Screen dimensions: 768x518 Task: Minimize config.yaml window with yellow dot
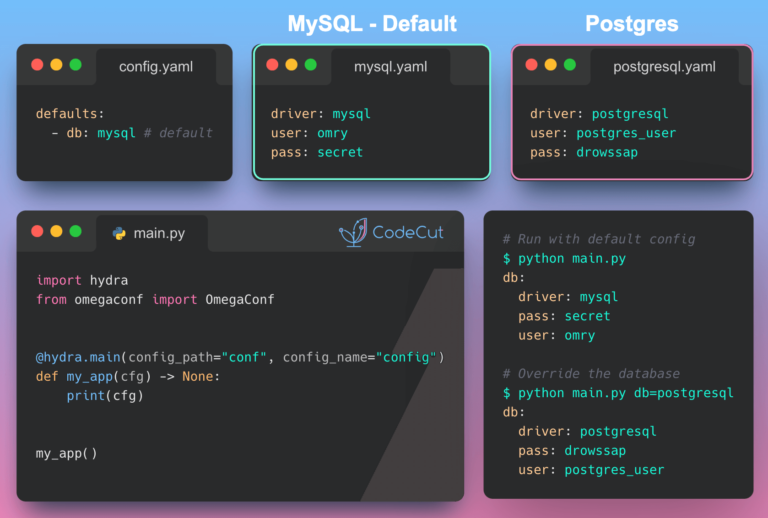56,65
